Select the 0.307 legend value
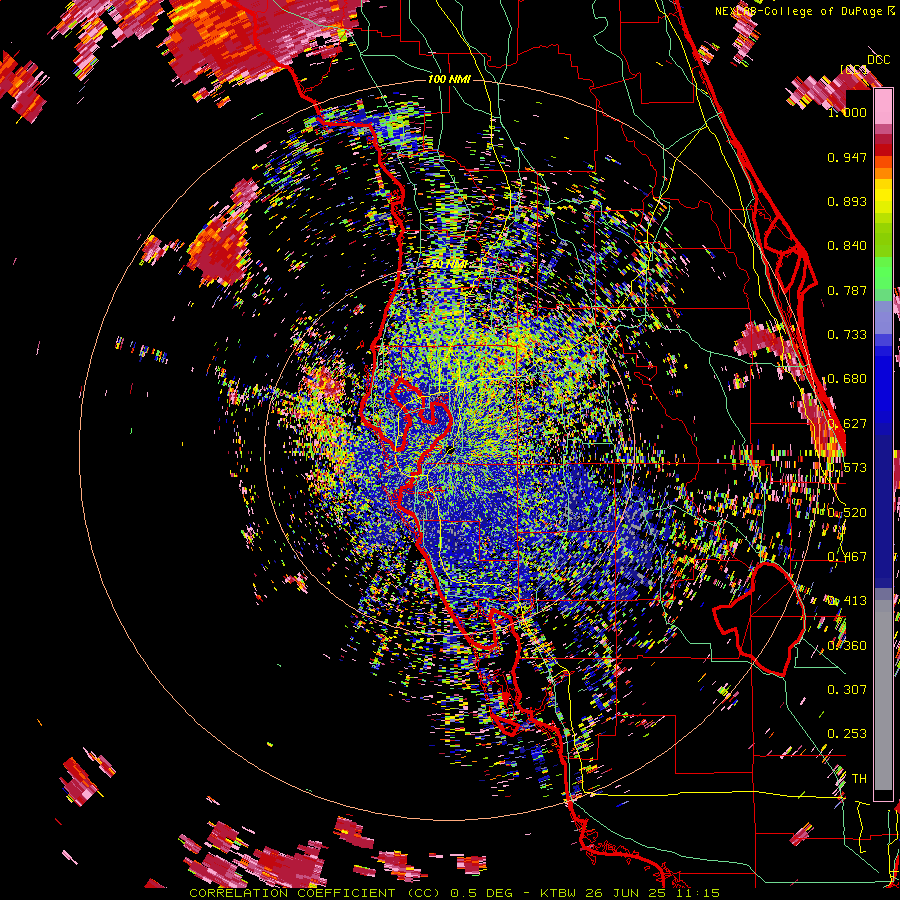Image resolution: width=900 pixels, height=900 pixels. click(847, 689)
